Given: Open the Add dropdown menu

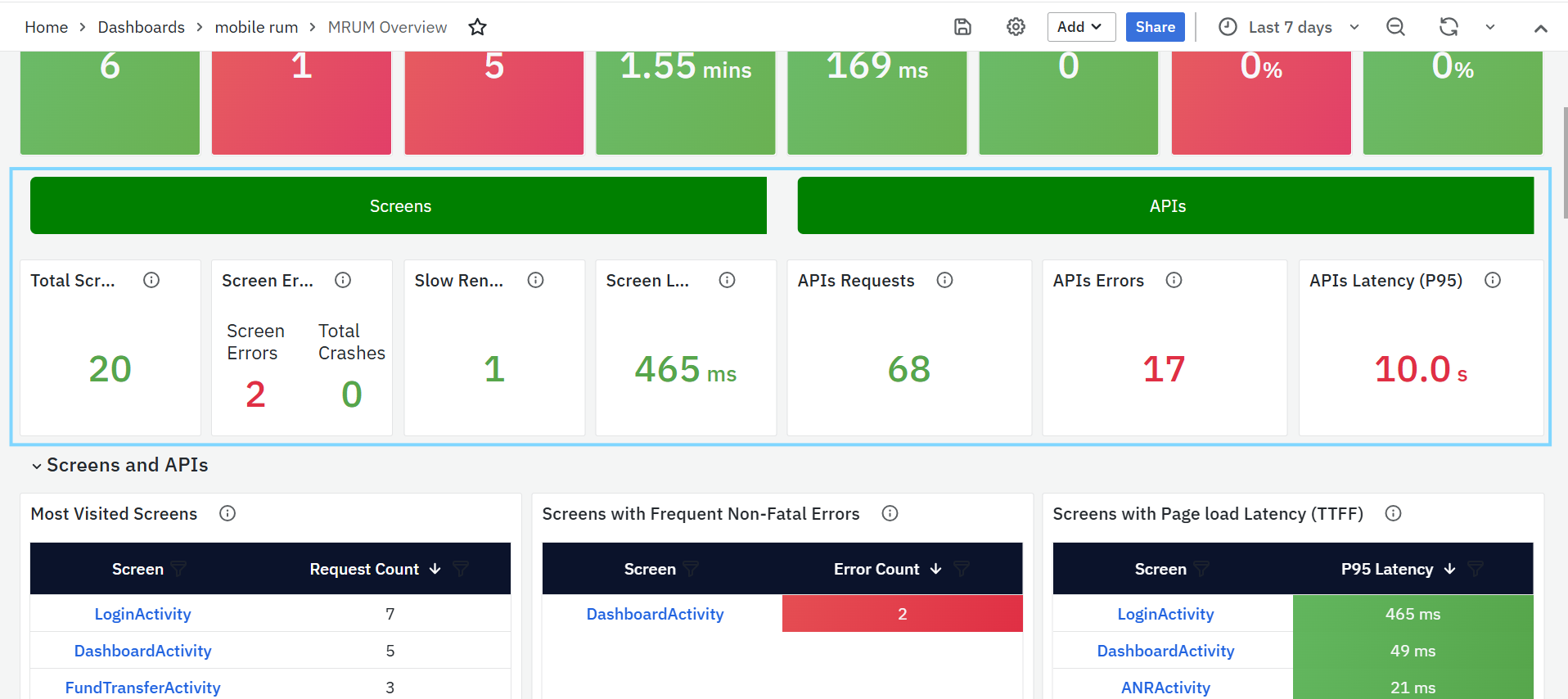Looking at the screenshot, I should [1080, 27].
